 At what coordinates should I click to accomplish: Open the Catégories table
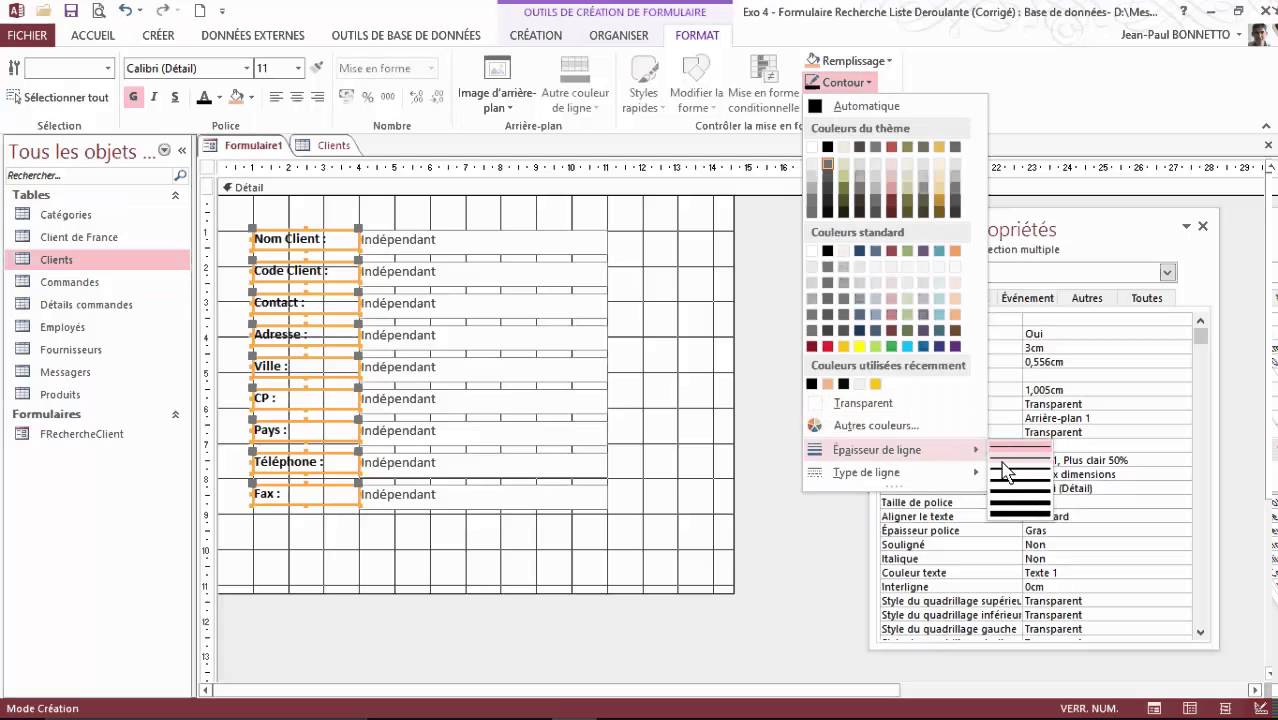coord(66,215)
